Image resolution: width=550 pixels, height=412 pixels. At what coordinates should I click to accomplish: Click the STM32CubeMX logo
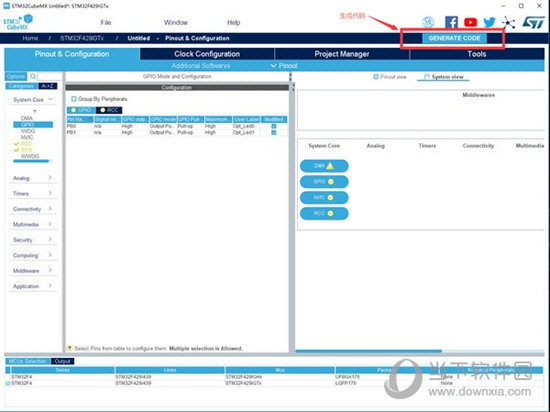[18, 22]
